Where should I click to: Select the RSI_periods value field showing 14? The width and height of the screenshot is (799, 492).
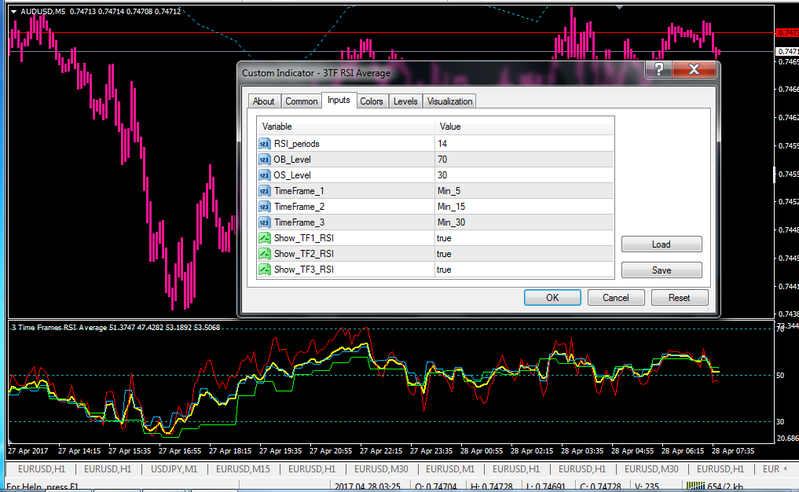(x=443, y=144)
